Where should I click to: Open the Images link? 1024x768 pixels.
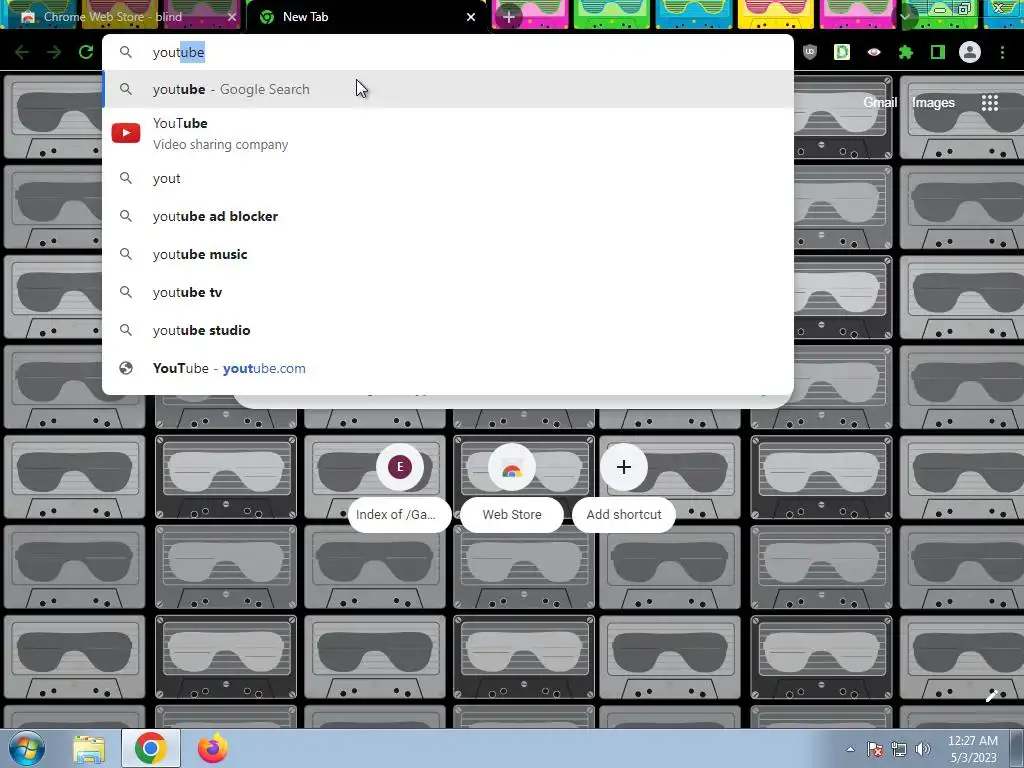(x=933, y=103)
